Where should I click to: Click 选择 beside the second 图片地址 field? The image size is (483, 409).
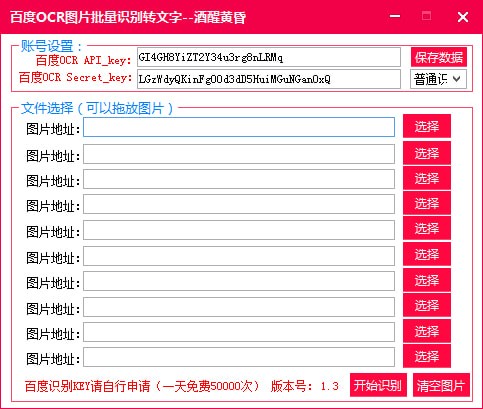click(x=427, y=153)
